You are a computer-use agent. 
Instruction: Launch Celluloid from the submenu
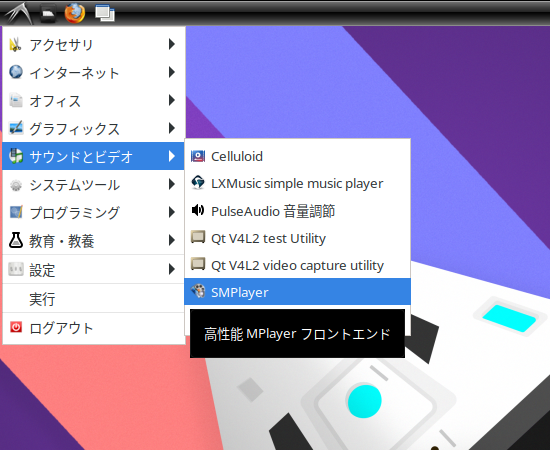tap(297, 156)
